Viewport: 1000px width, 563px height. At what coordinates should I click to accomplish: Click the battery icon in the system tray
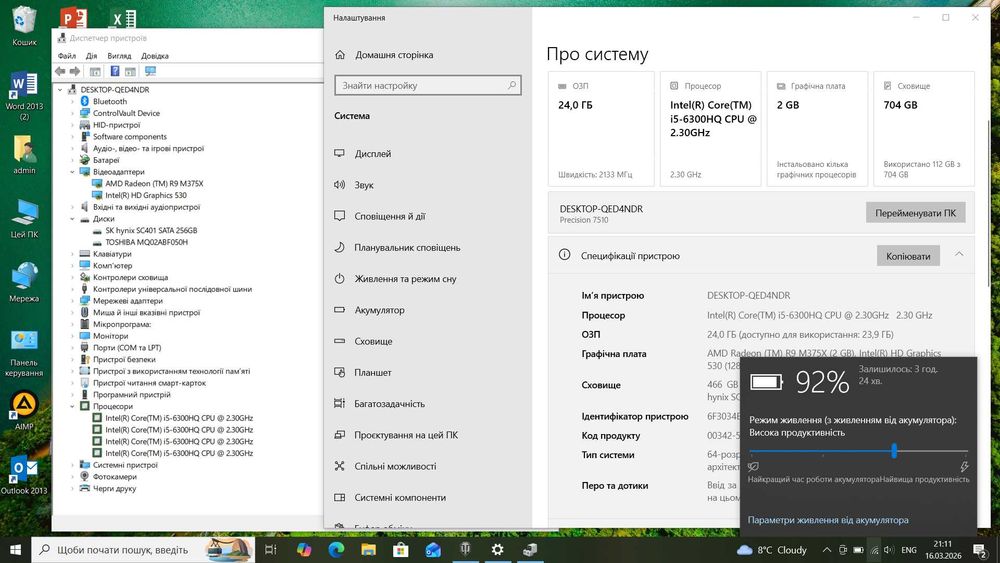coord(858,550)
